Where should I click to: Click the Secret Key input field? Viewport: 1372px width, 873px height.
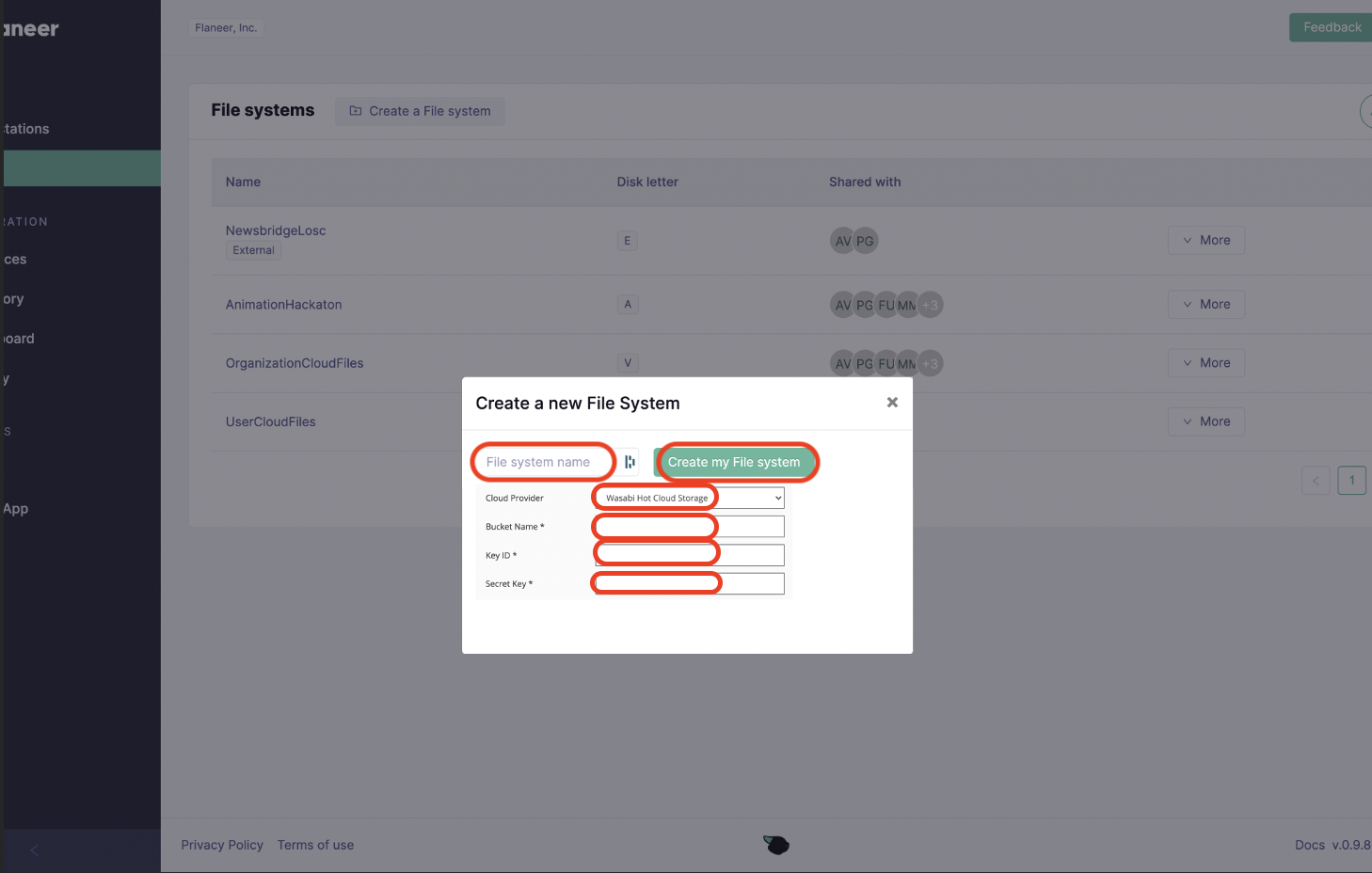tap(690, 583)
